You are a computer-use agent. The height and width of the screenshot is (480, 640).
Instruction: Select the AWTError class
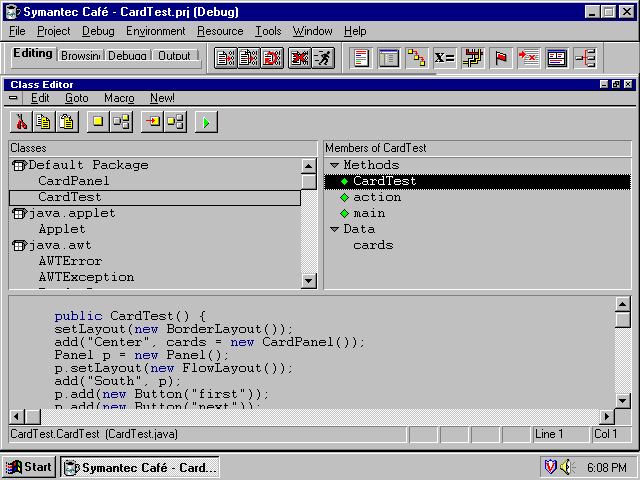(70, 262)
